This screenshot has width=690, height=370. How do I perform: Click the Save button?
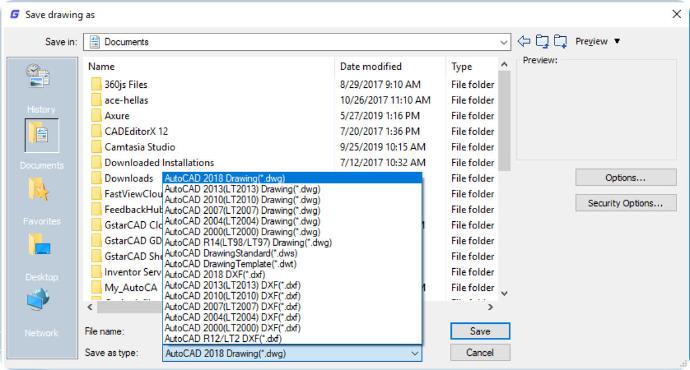pyautogui.click(x=480, y=331)
